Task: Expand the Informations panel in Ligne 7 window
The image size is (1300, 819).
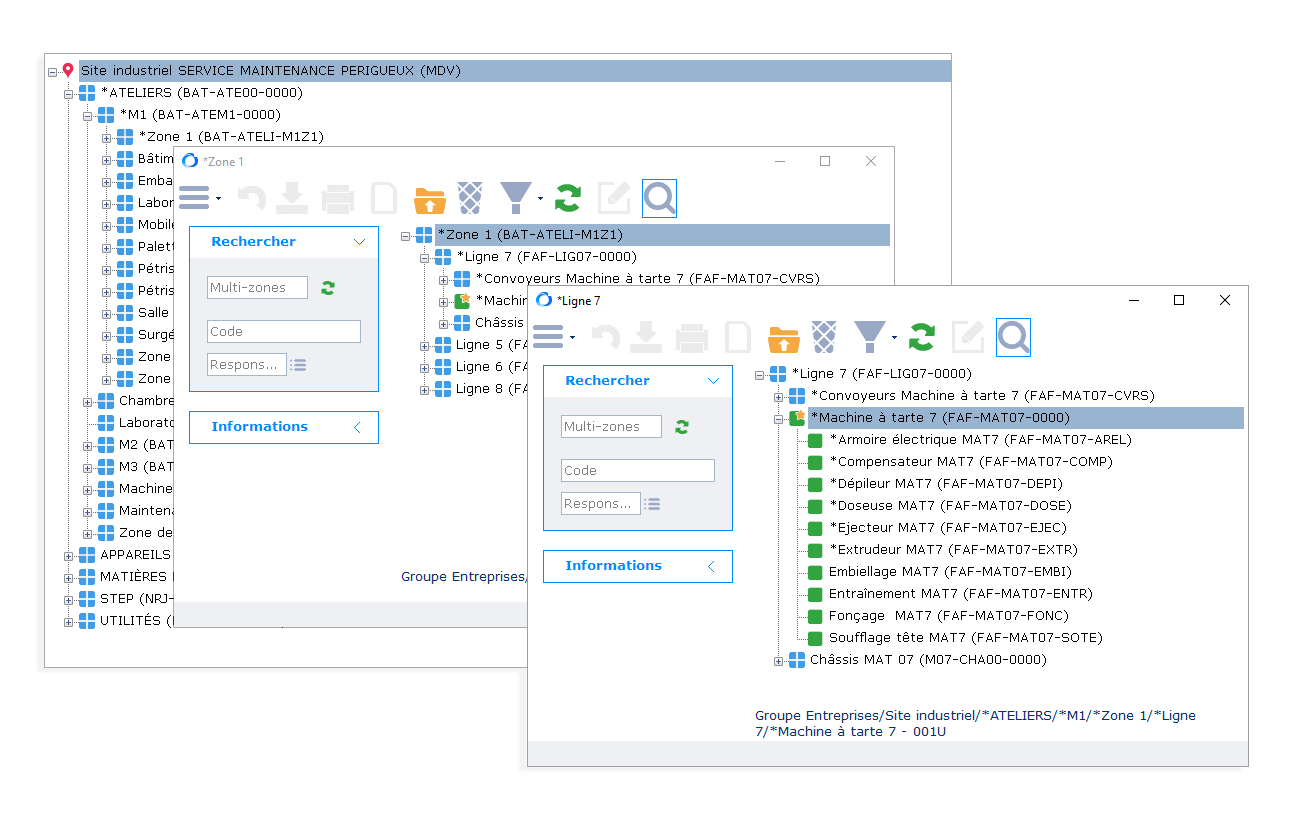Action: point(712,566)
